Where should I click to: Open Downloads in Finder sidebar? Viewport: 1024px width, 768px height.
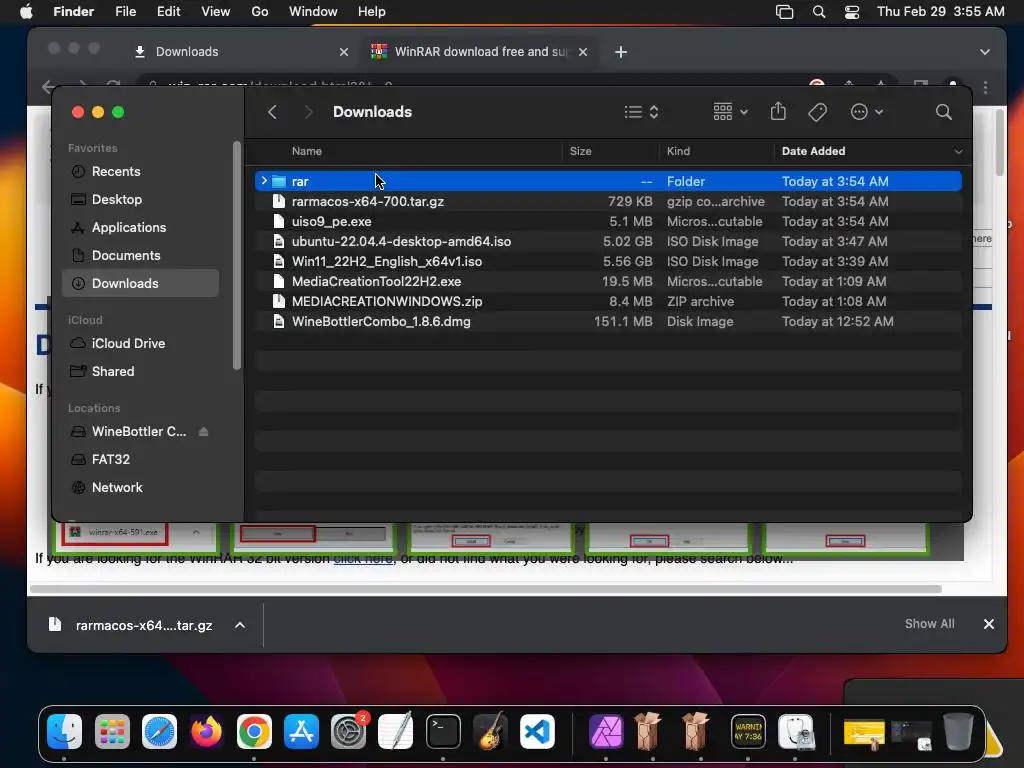pyautogui.click(x=140, y=283)
